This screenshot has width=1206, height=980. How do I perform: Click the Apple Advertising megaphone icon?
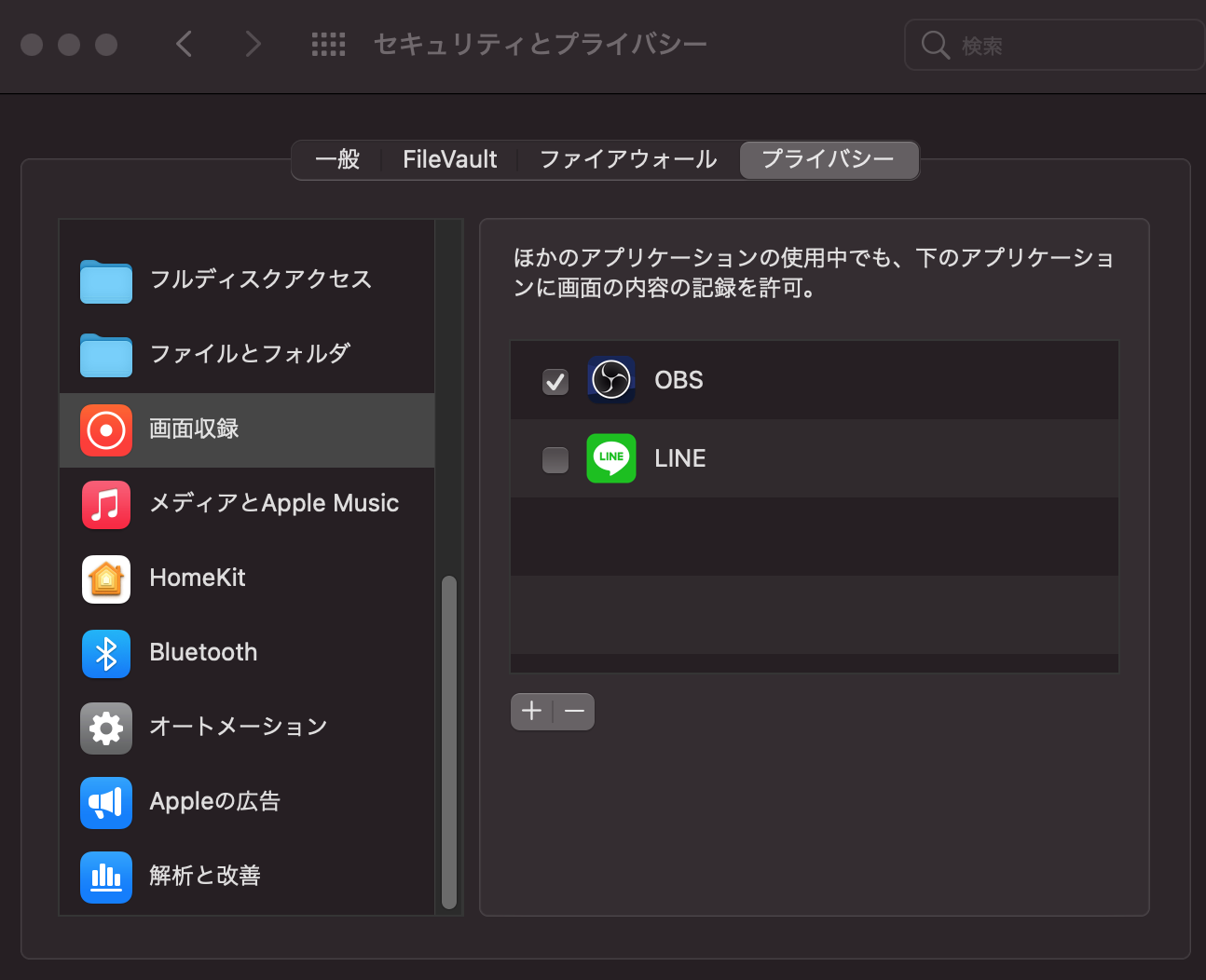(106, 802)
